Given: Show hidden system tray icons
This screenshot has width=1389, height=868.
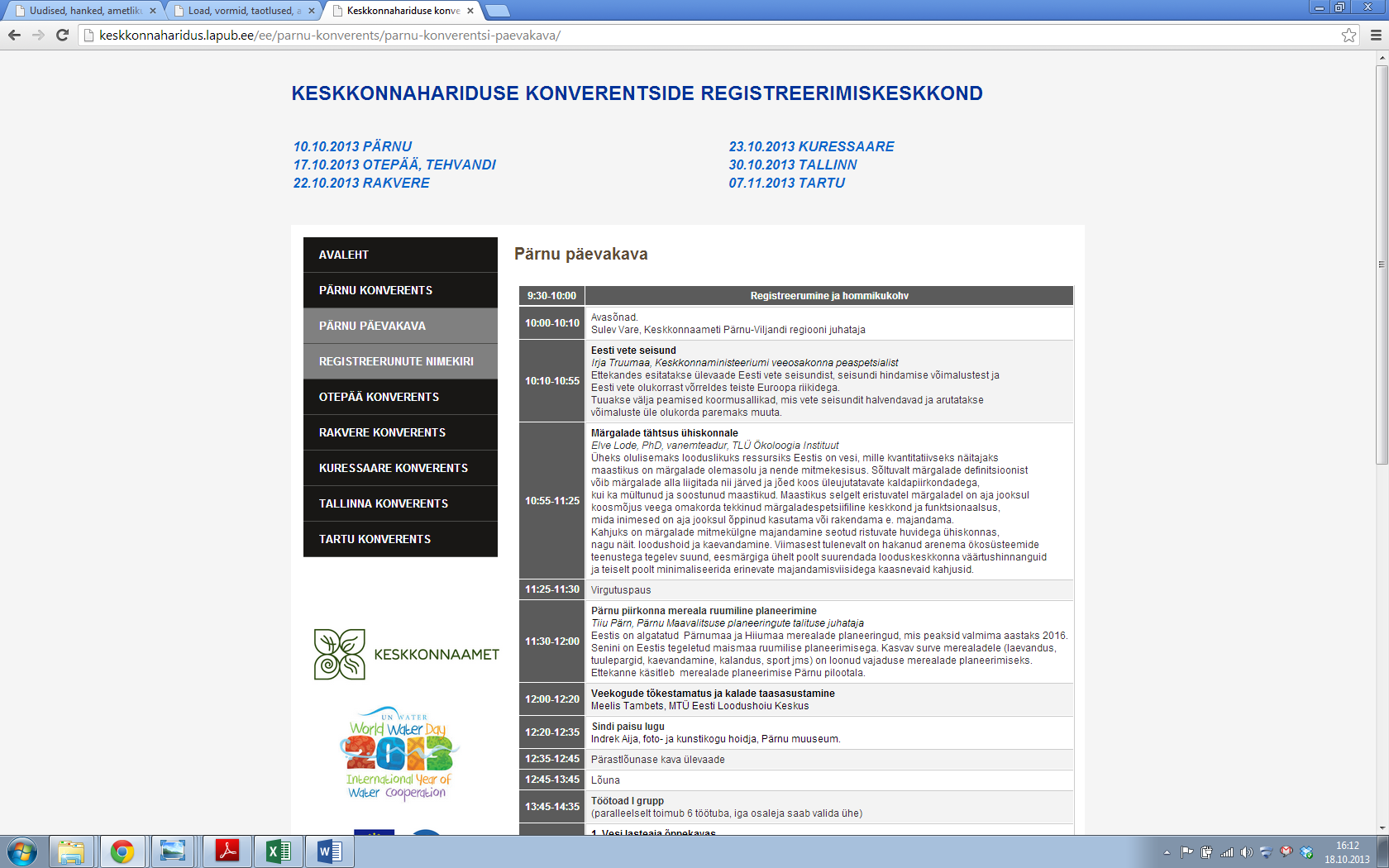Looking at the screenshot, I should (x=1167, y=852).
